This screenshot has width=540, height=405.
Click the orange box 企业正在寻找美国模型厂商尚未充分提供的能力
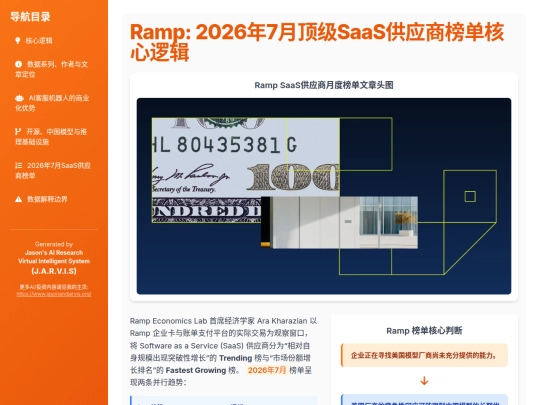[x=424, y=355]
